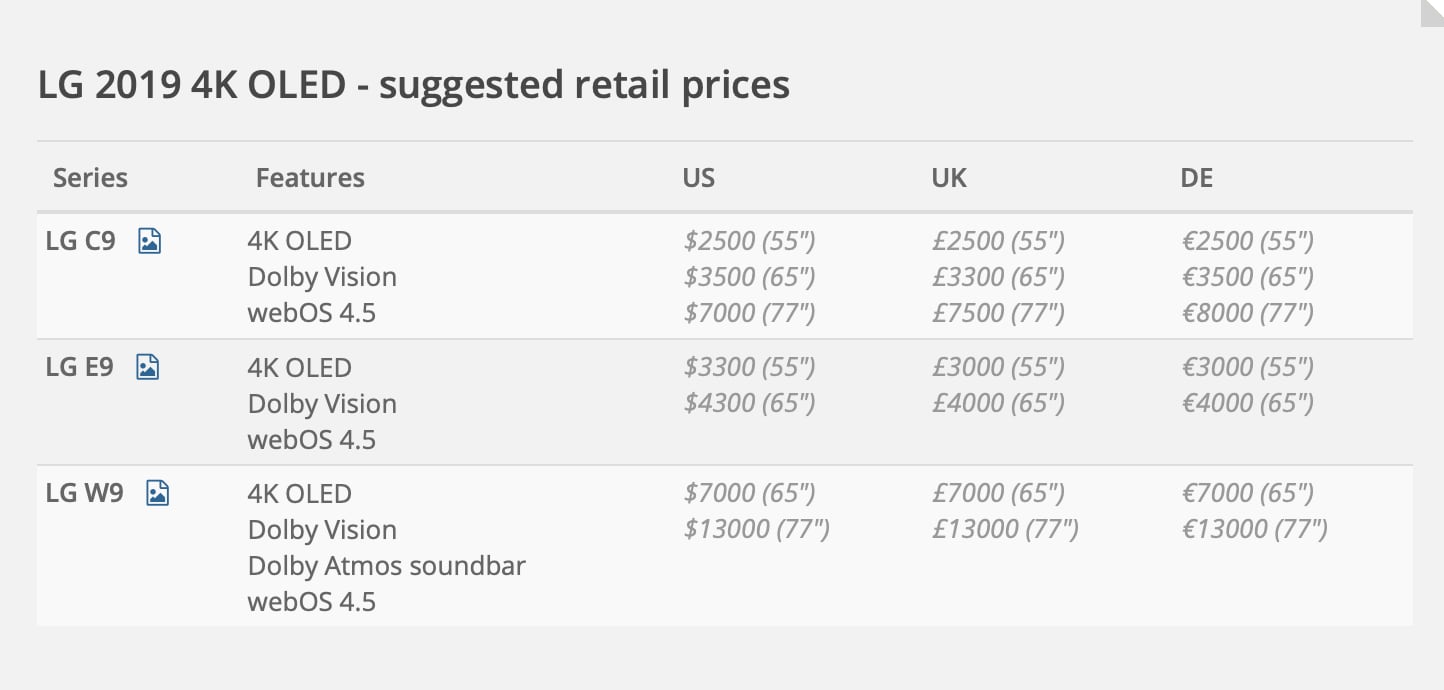Click the £3300 (65") UK price
Screen dimensions: 1444x690
(998, 277)
